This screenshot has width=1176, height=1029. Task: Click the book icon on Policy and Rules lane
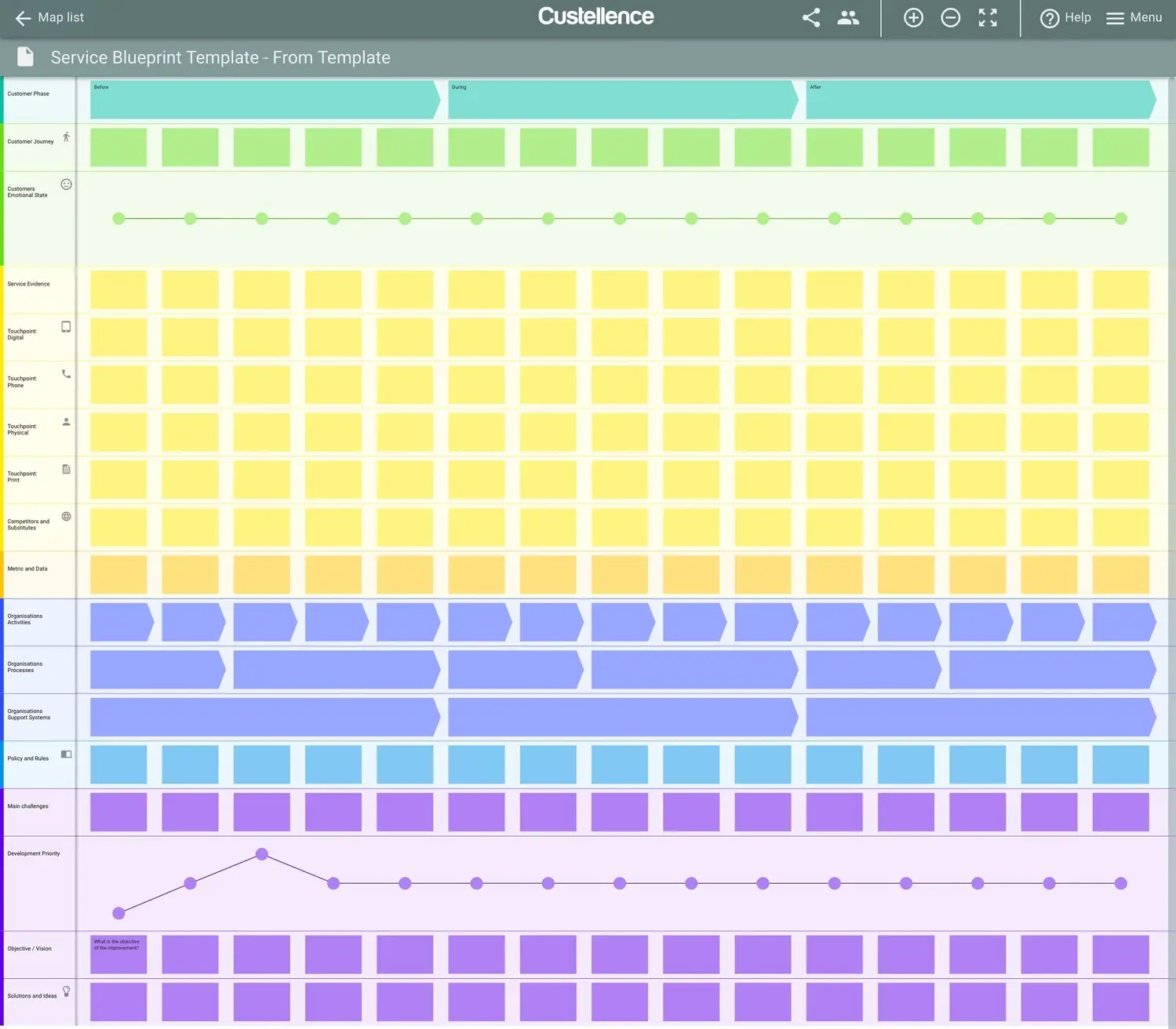click(x=66, y=754)
